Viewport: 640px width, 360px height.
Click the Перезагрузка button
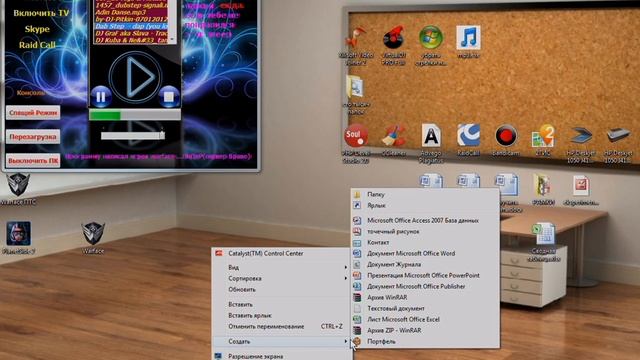(x=33, y=137)
